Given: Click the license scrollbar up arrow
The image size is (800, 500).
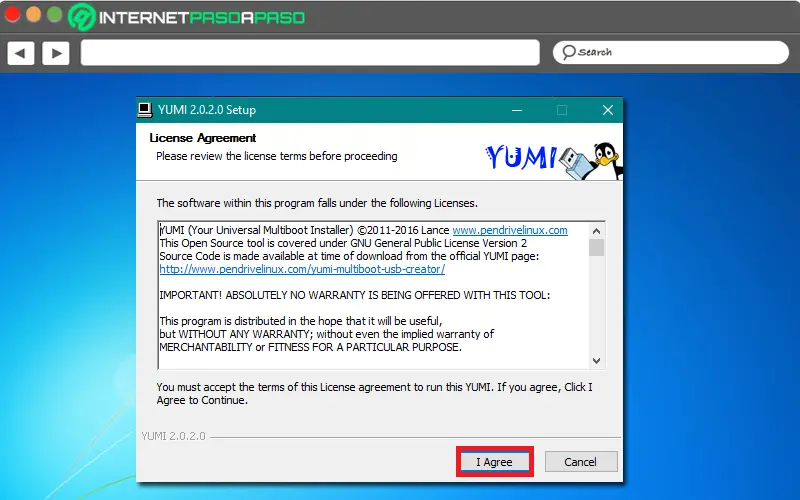Looking at the screenshot, I should [x=596, y=231].
